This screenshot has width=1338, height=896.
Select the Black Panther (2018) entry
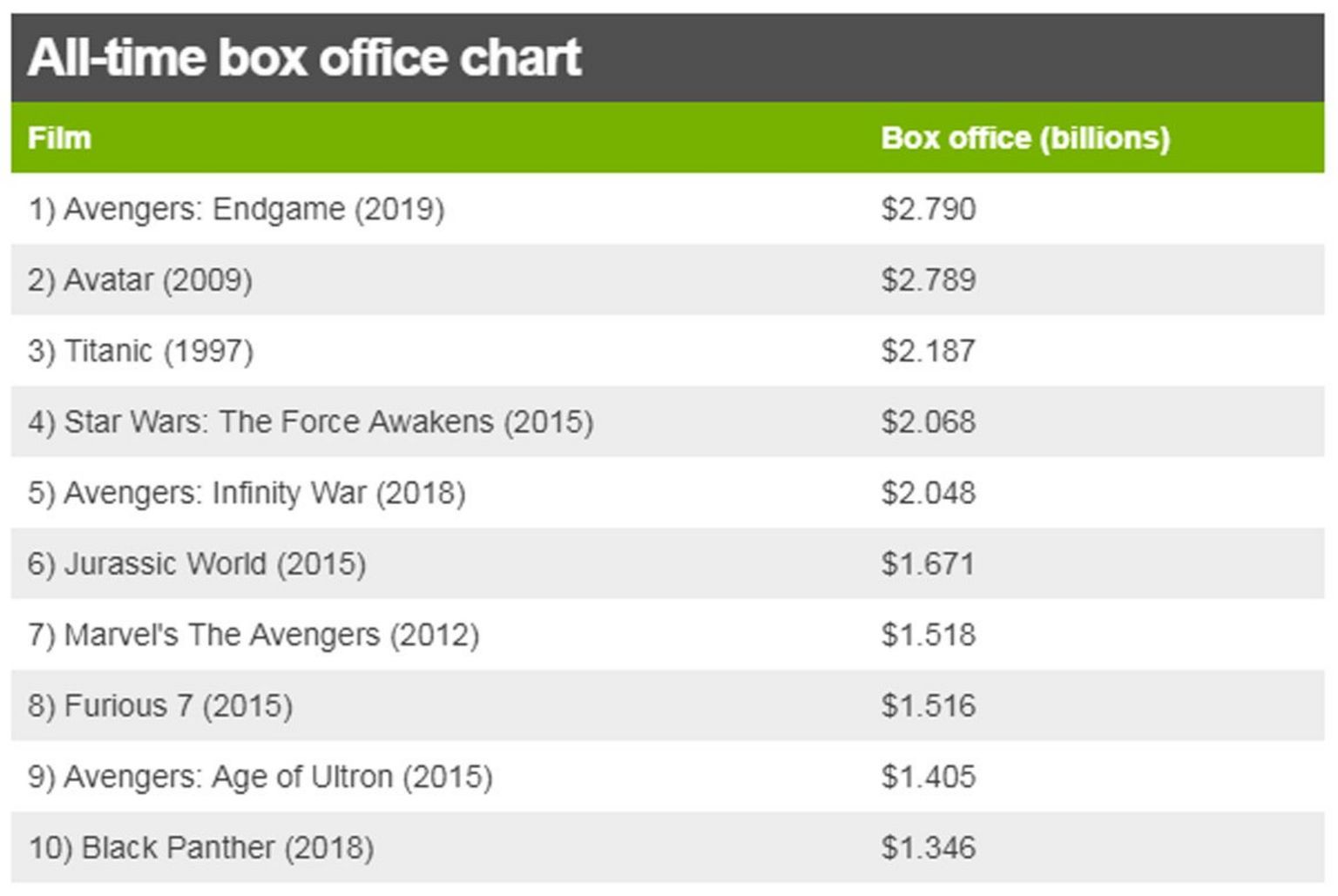201,847
